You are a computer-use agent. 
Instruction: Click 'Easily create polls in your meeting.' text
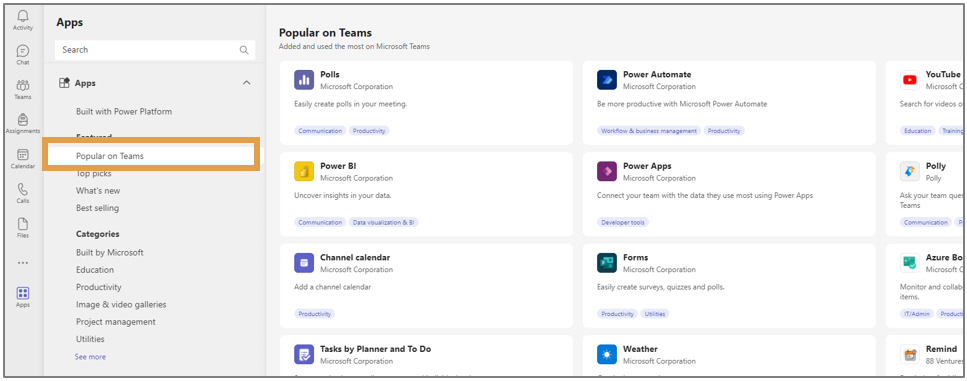[x=351, y=104]
